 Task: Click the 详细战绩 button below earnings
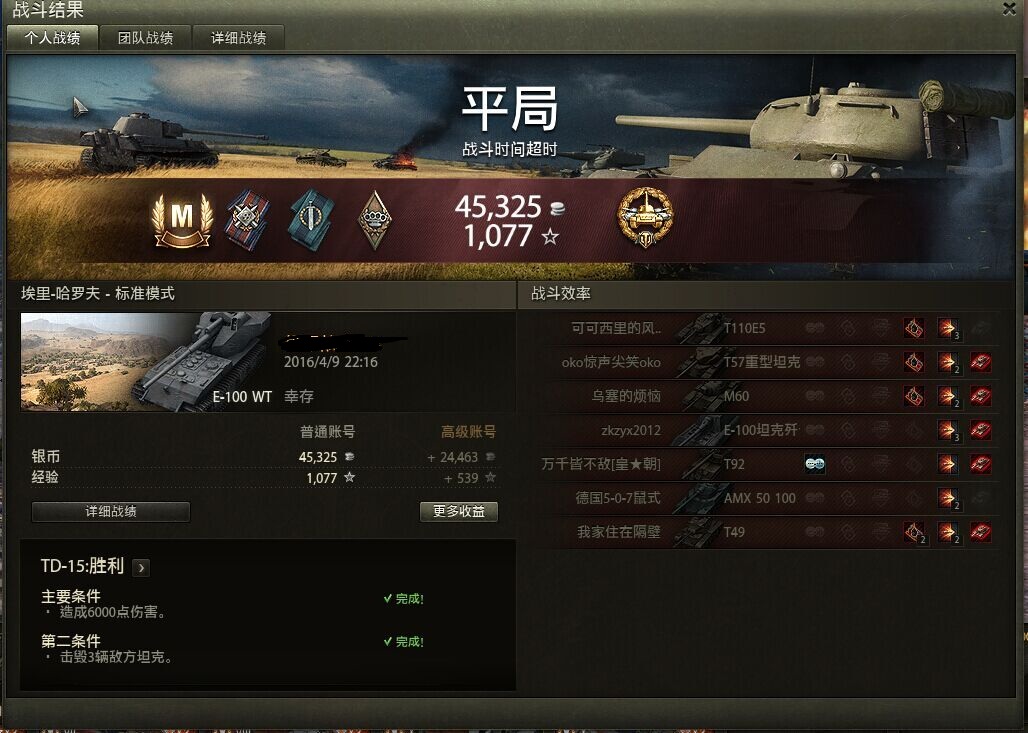(111, 511)
